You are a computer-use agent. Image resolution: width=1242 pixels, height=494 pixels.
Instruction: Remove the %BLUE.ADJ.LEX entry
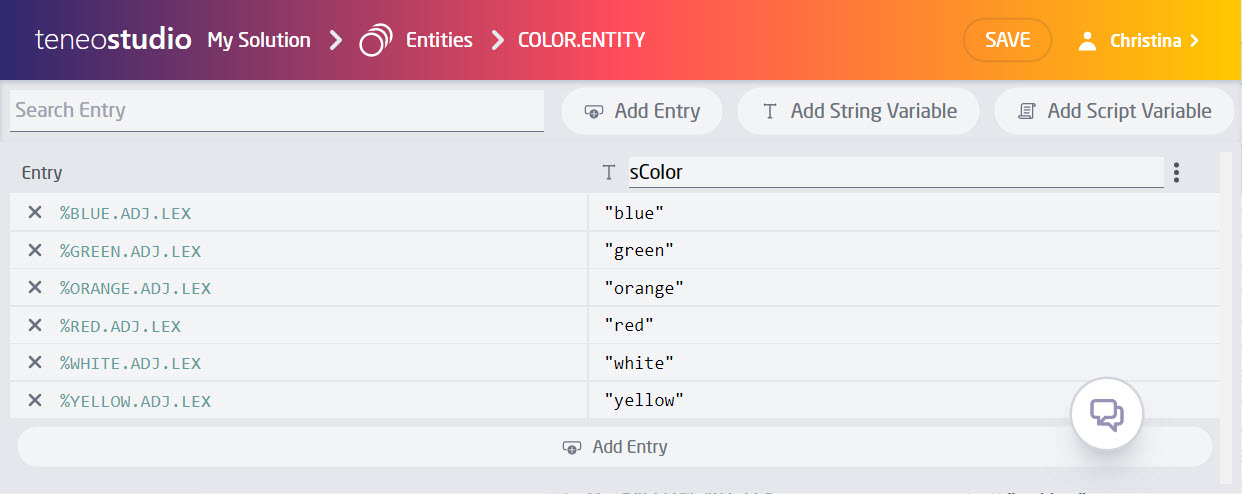[x=35, y=213]
